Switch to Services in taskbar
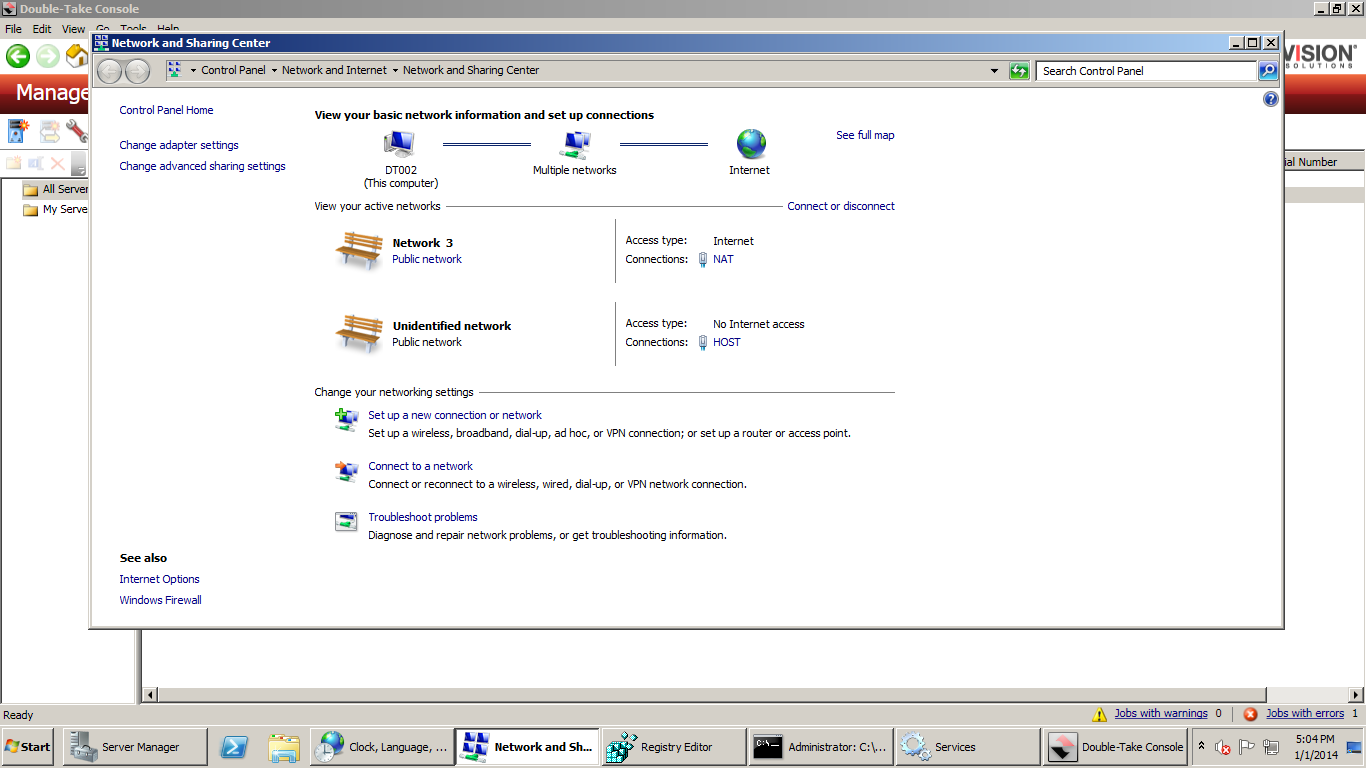1366x768 pixels. pos(968,747)
